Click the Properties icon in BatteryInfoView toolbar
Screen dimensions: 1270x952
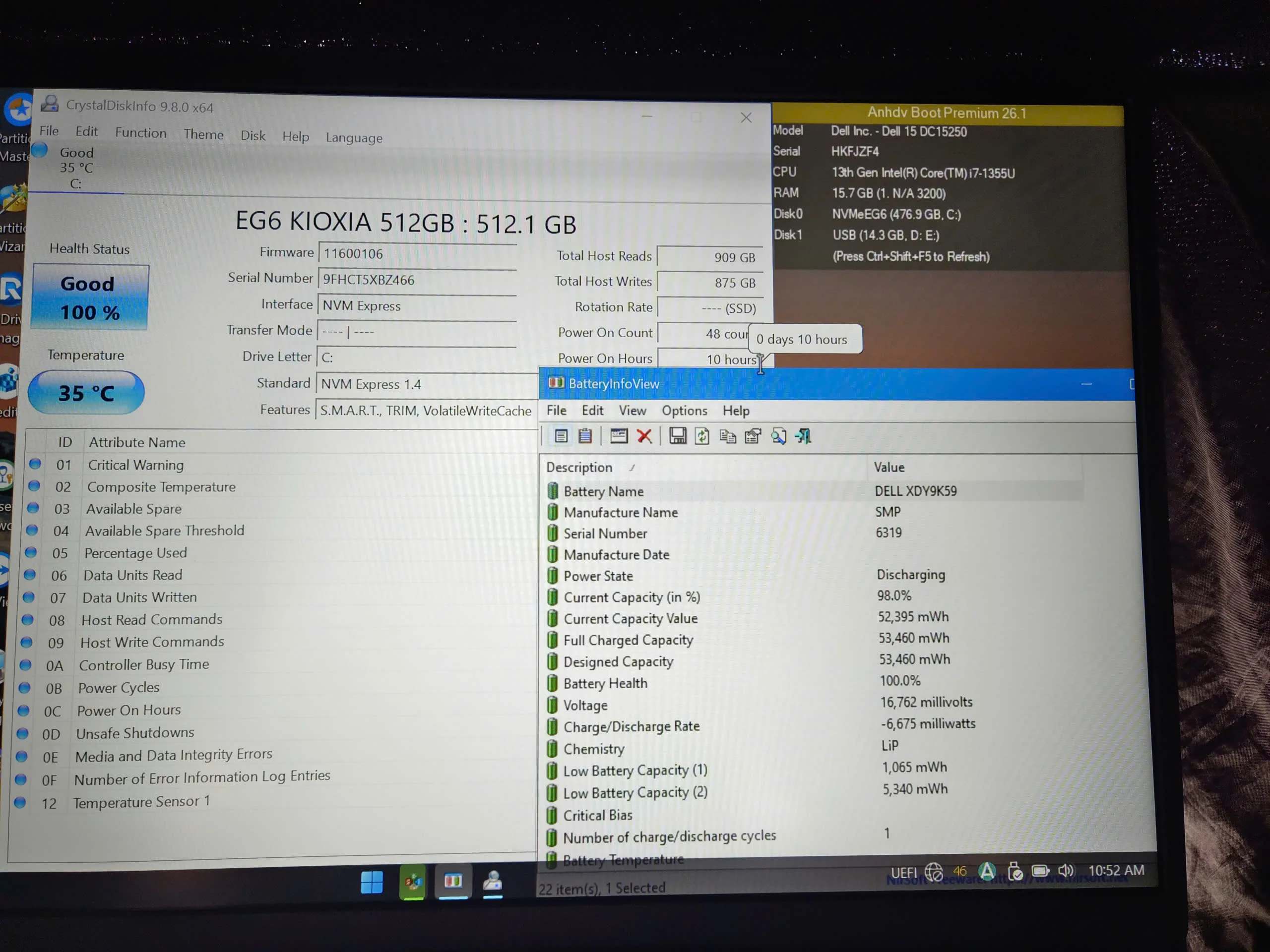[x=561, y=436]
